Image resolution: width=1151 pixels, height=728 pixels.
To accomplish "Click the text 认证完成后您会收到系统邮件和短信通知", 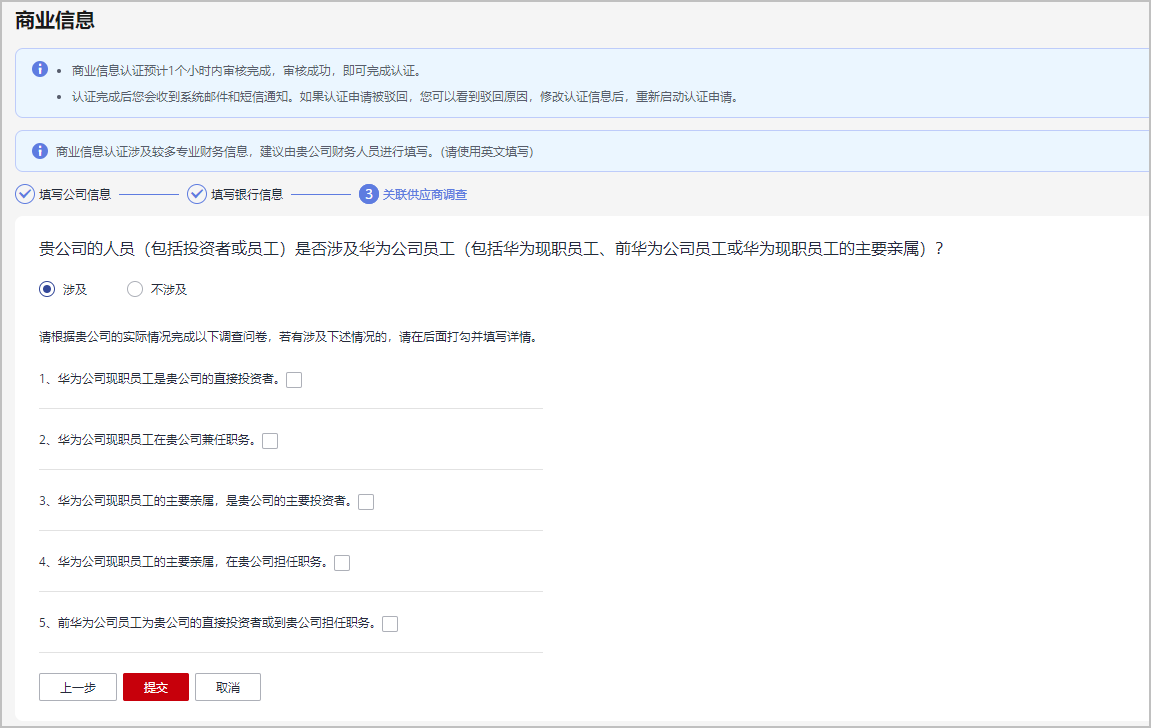I will pyautogui.click(x=180, y=97).
